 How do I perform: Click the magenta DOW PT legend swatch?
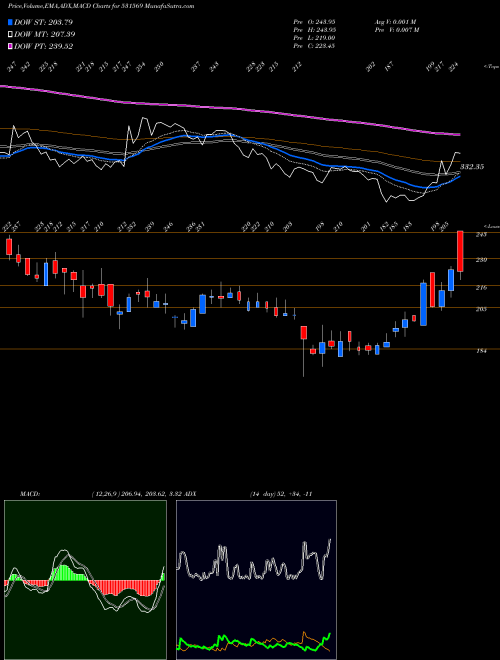(11, 46)
